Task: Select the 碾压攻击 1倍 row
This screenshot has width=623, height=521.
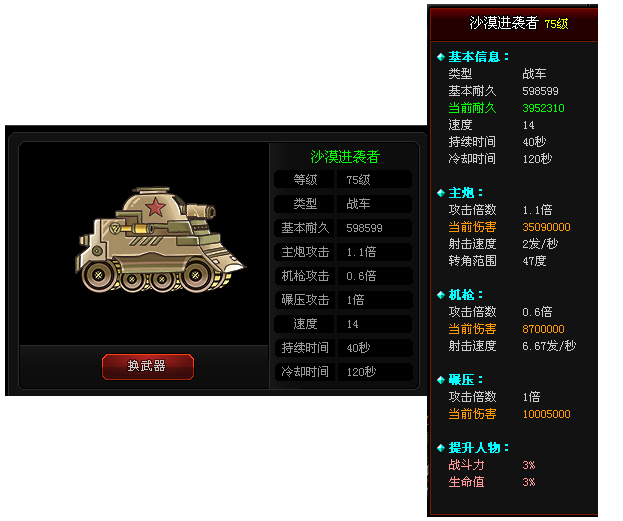Action: [x=343, y=300]
